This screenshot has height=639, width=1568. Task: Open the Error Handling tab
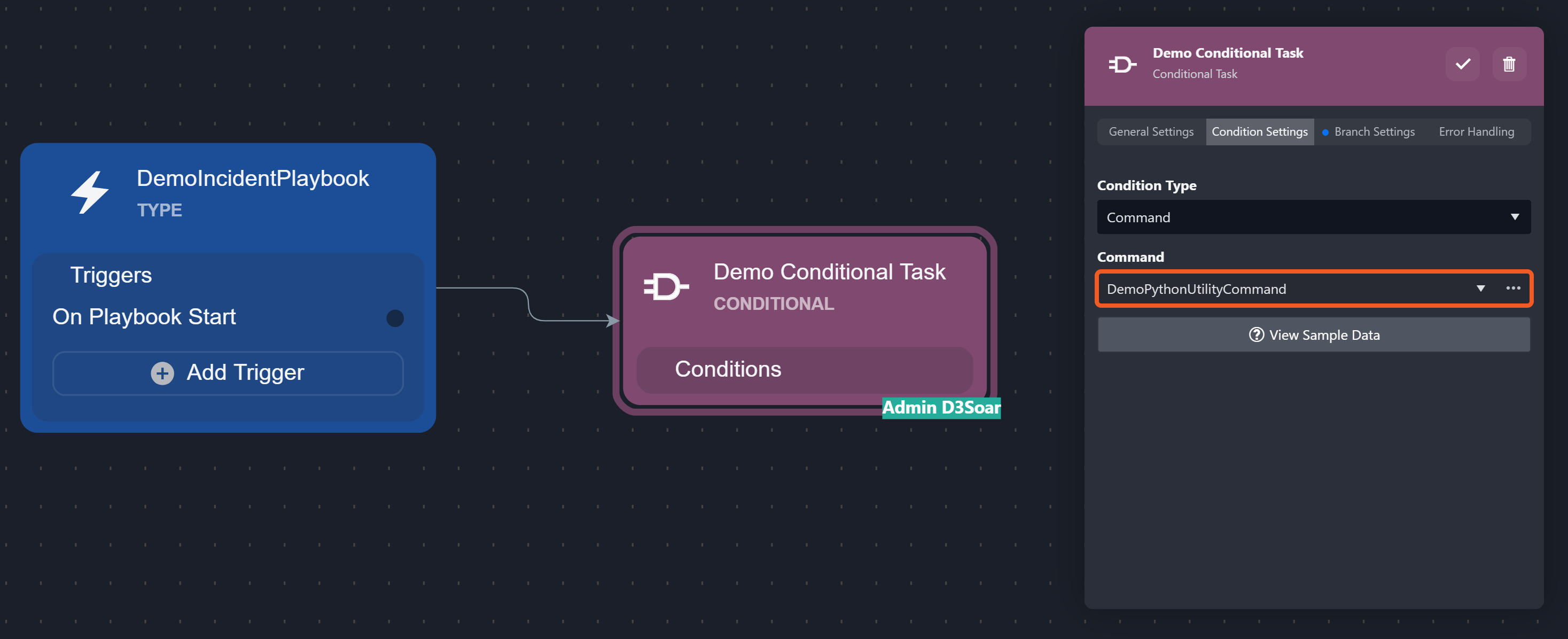[x=1476, y=132]
